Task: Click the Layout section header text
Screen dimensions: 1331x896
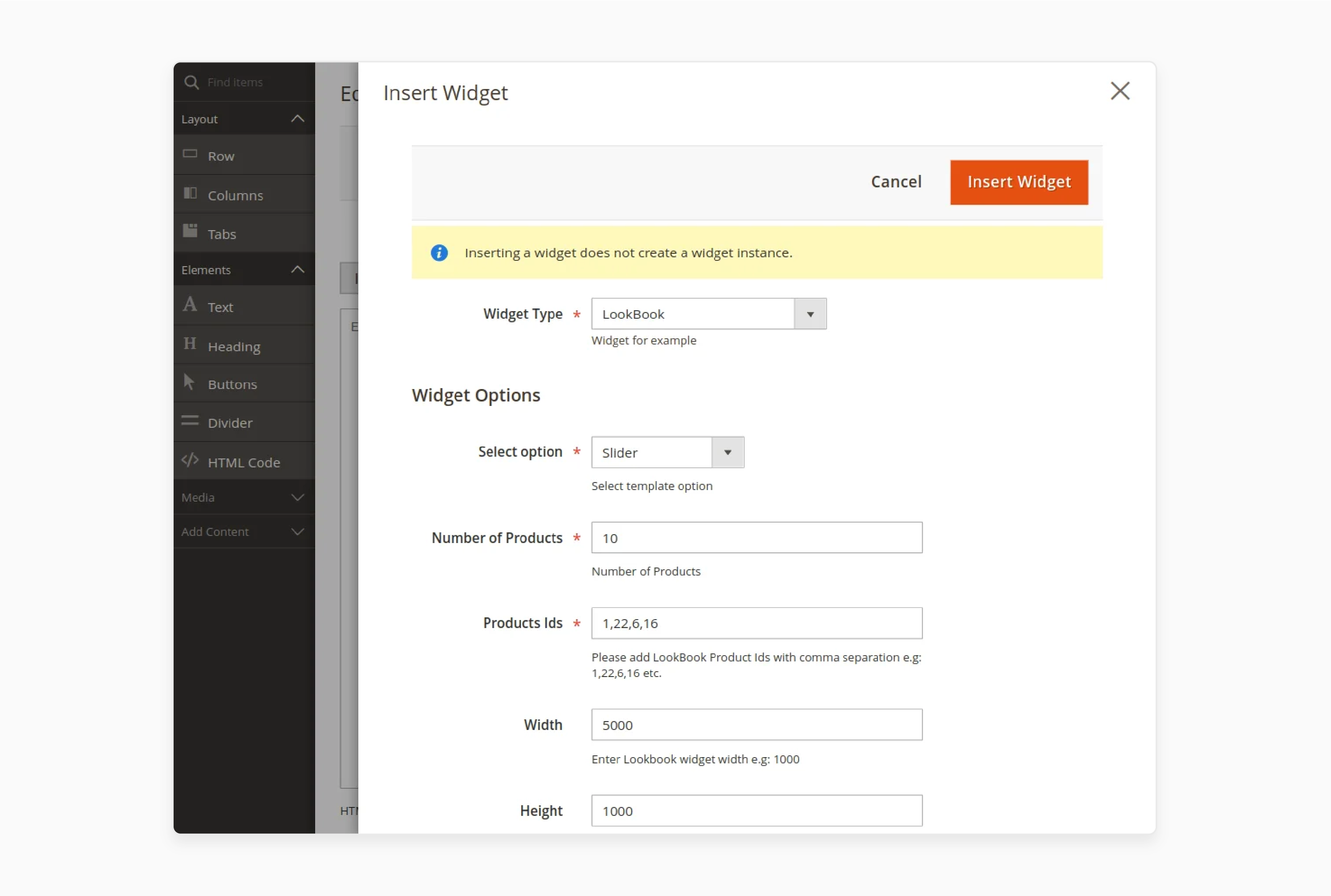Action: pyautogui.click(x=199, y=119)
